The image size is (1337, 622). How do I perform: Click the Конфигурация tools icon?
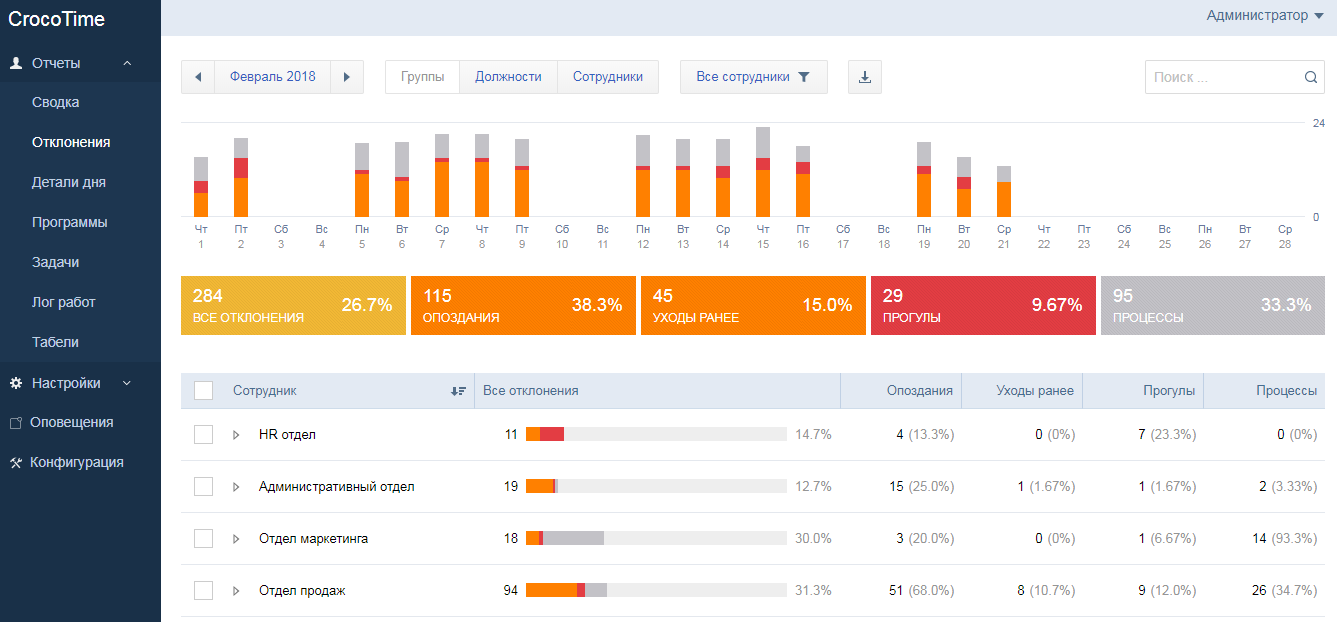pos(16,463)
